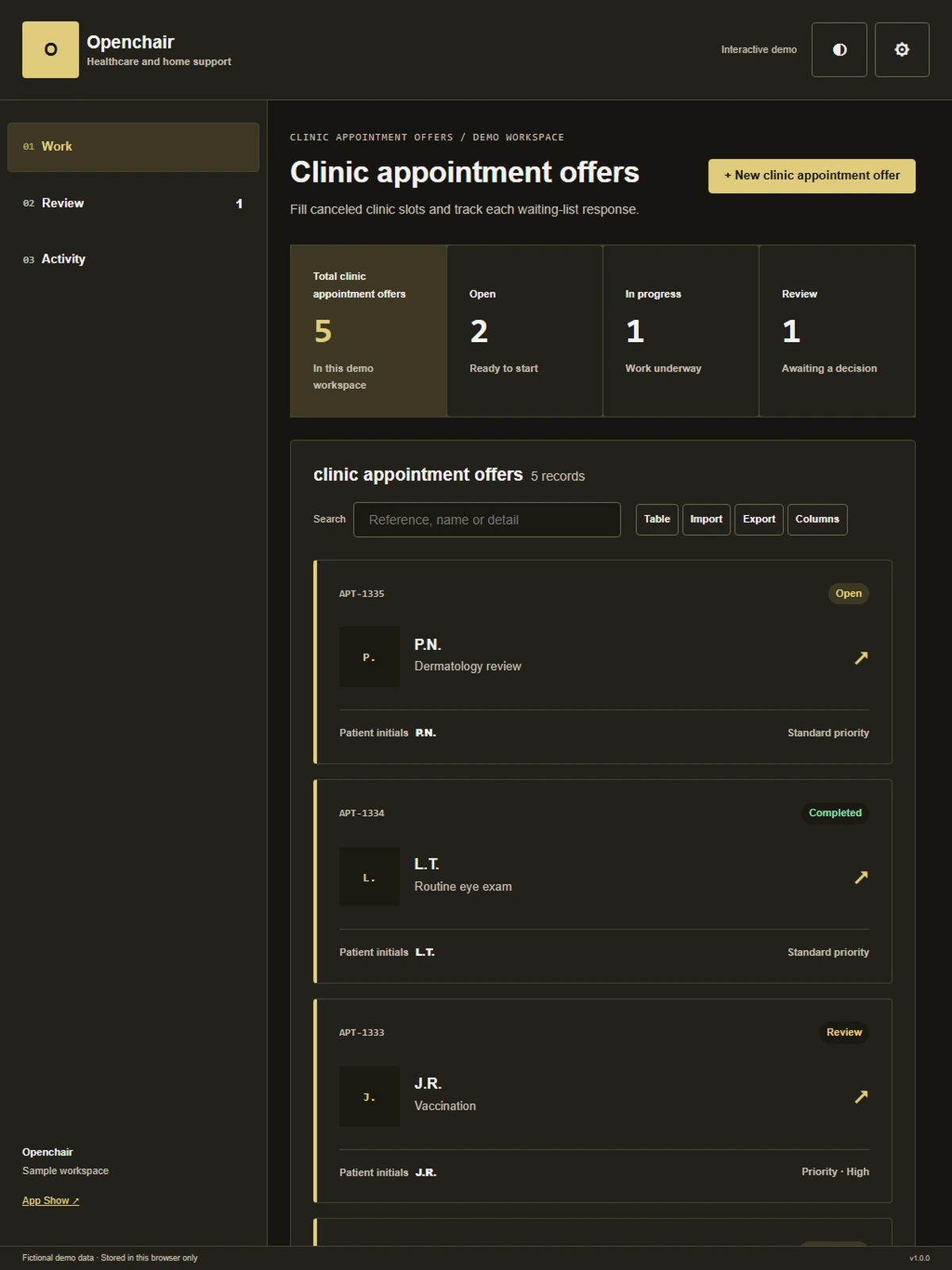Click the APT-1334 reference label

(362, 814)
